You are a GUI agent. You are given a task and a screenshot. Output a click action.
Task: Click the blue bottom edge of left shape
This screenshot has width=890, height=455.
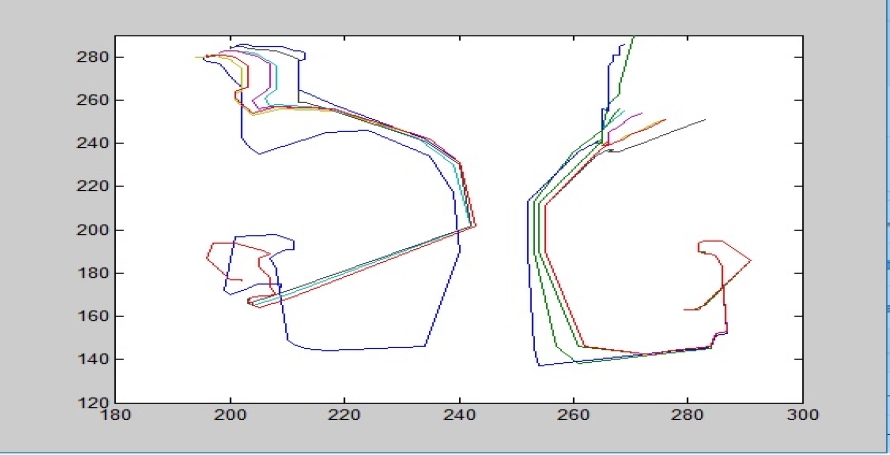[370, 348]
